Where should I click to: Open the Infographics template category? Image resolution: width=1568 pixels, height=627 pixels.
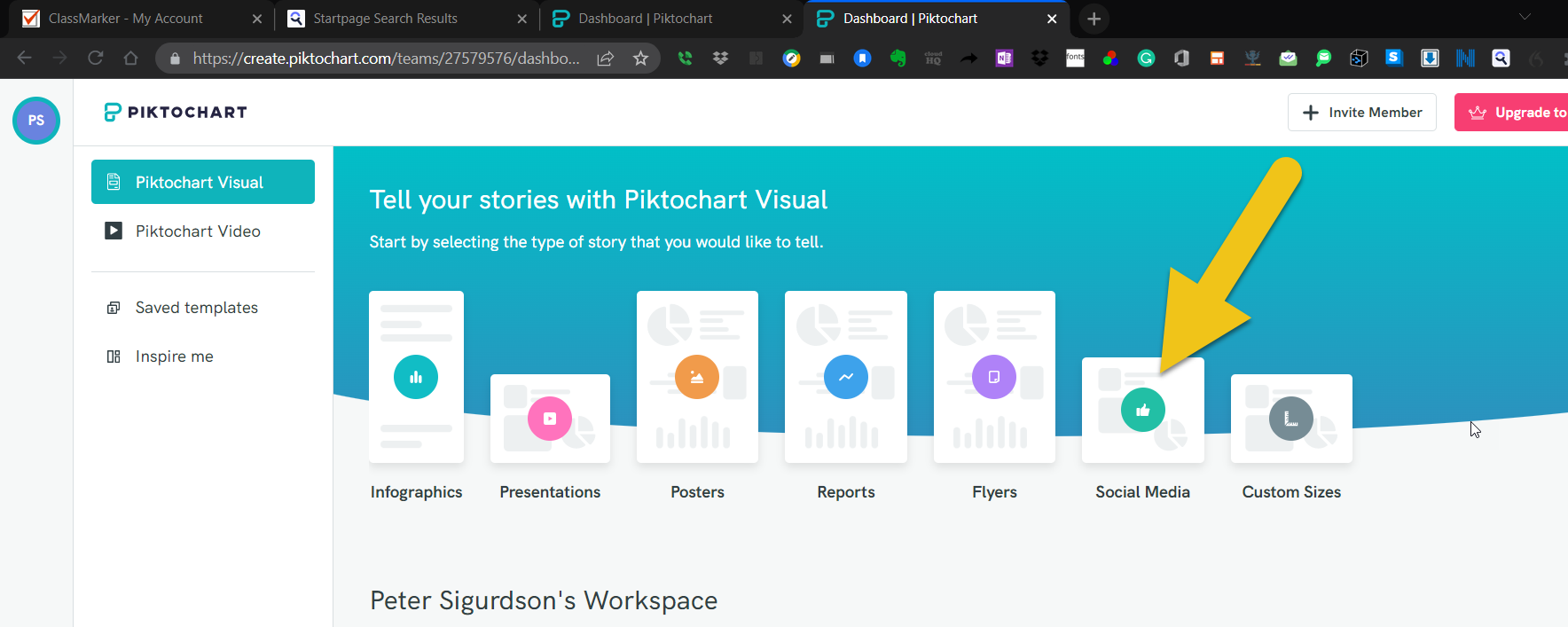[416, 377]
